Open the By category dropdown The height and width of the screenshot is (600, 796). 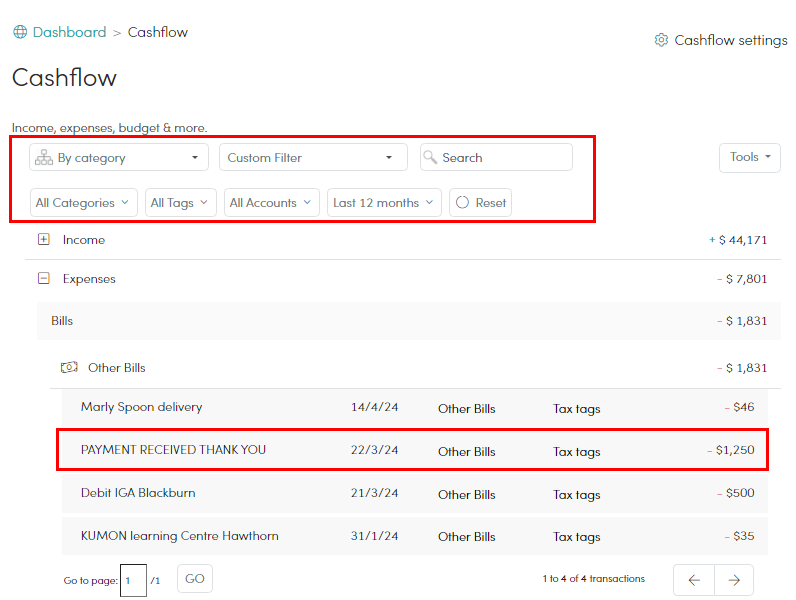119,158
